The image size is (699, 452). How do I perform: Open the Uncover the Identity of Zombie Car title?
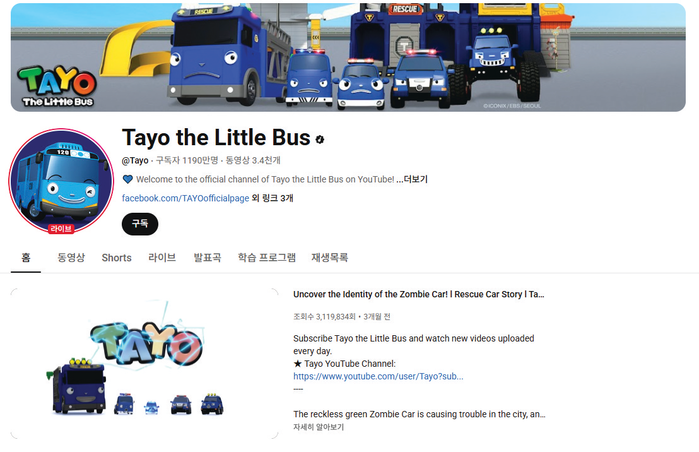[419, 294]
